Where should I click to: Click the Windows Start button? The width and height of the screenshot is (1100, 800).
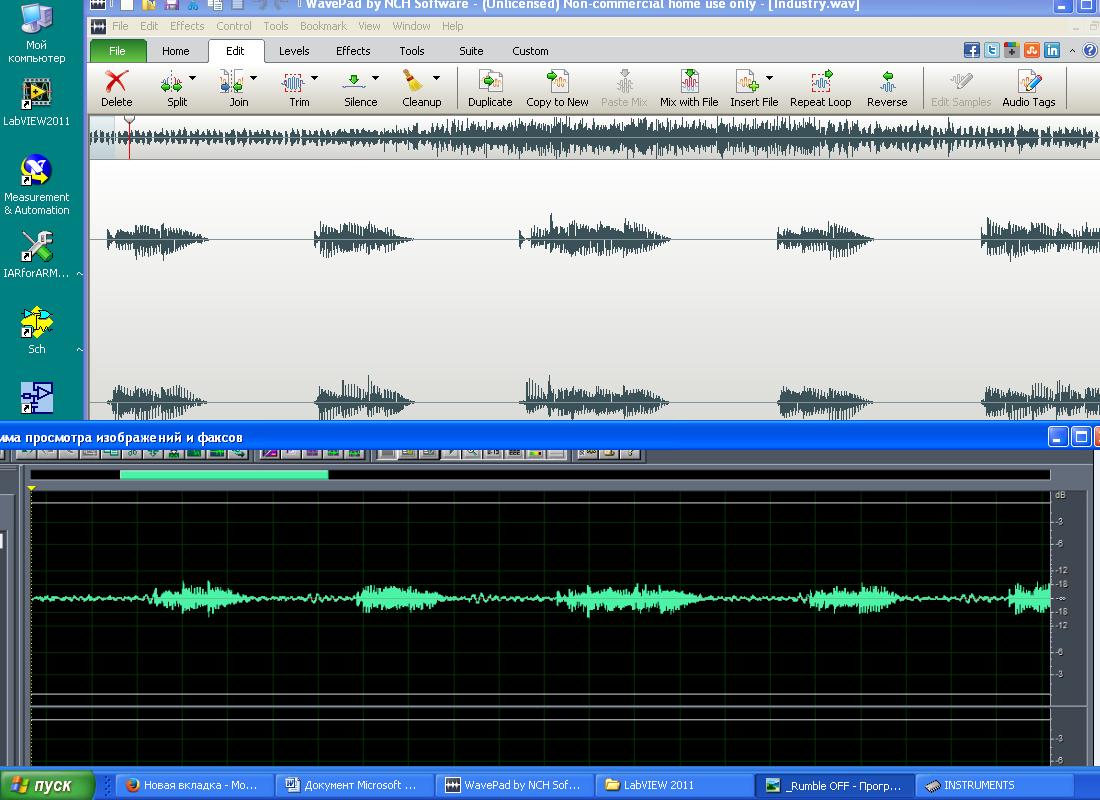pos(47,785)
